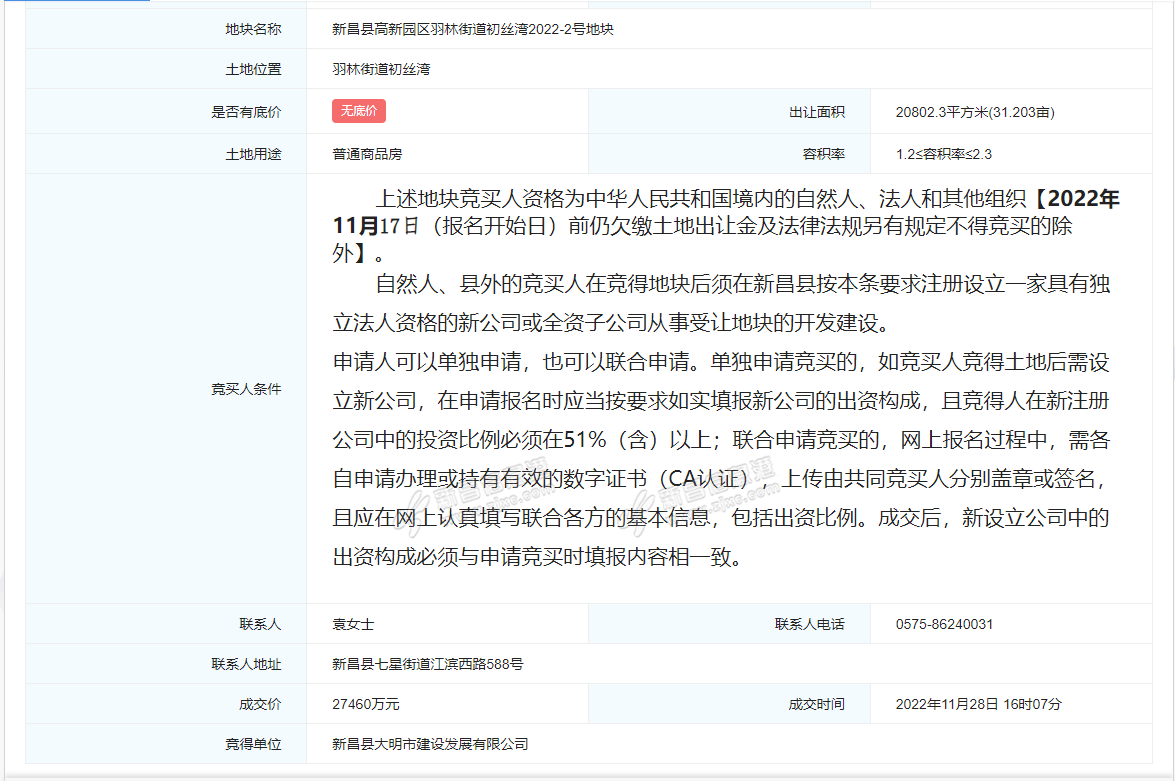
Task: Click the 土地位置 value 羽林街道初丝湾
Action: pos(381,69)
